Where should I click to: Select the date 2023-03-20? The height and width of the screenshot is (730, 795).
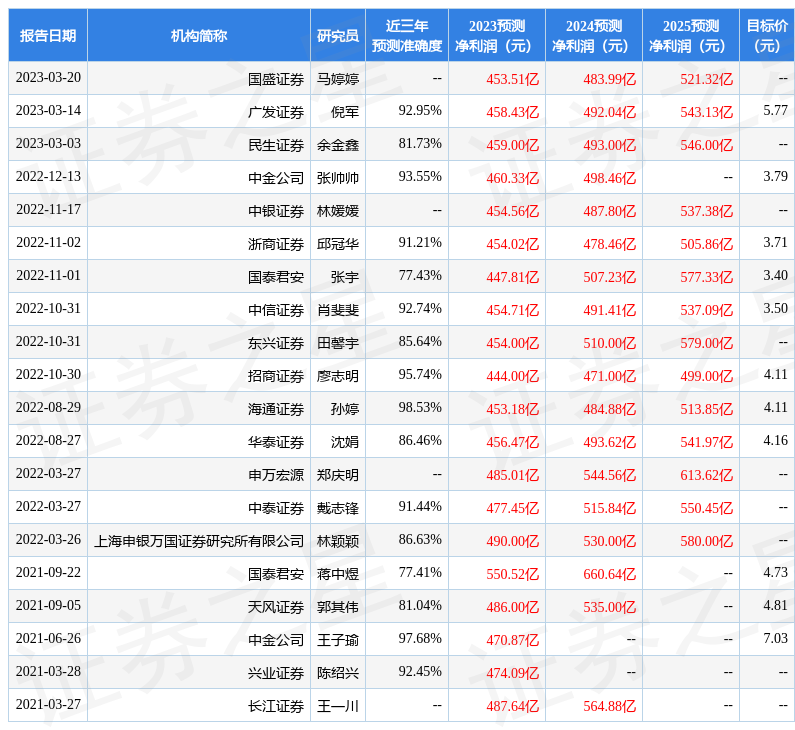pos(48,78)
